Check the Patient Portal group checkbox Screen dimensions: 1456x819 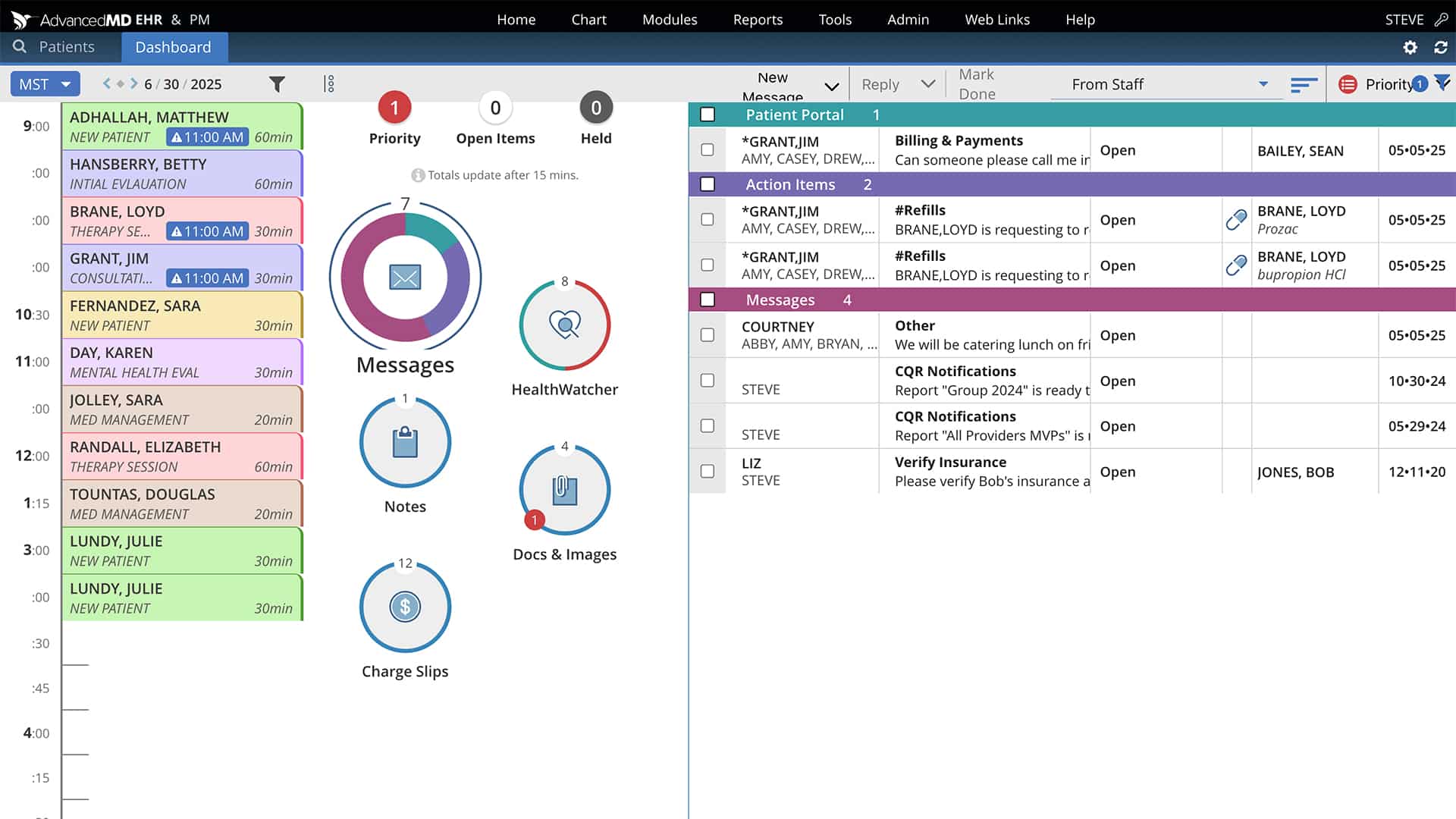click(708, 115)
